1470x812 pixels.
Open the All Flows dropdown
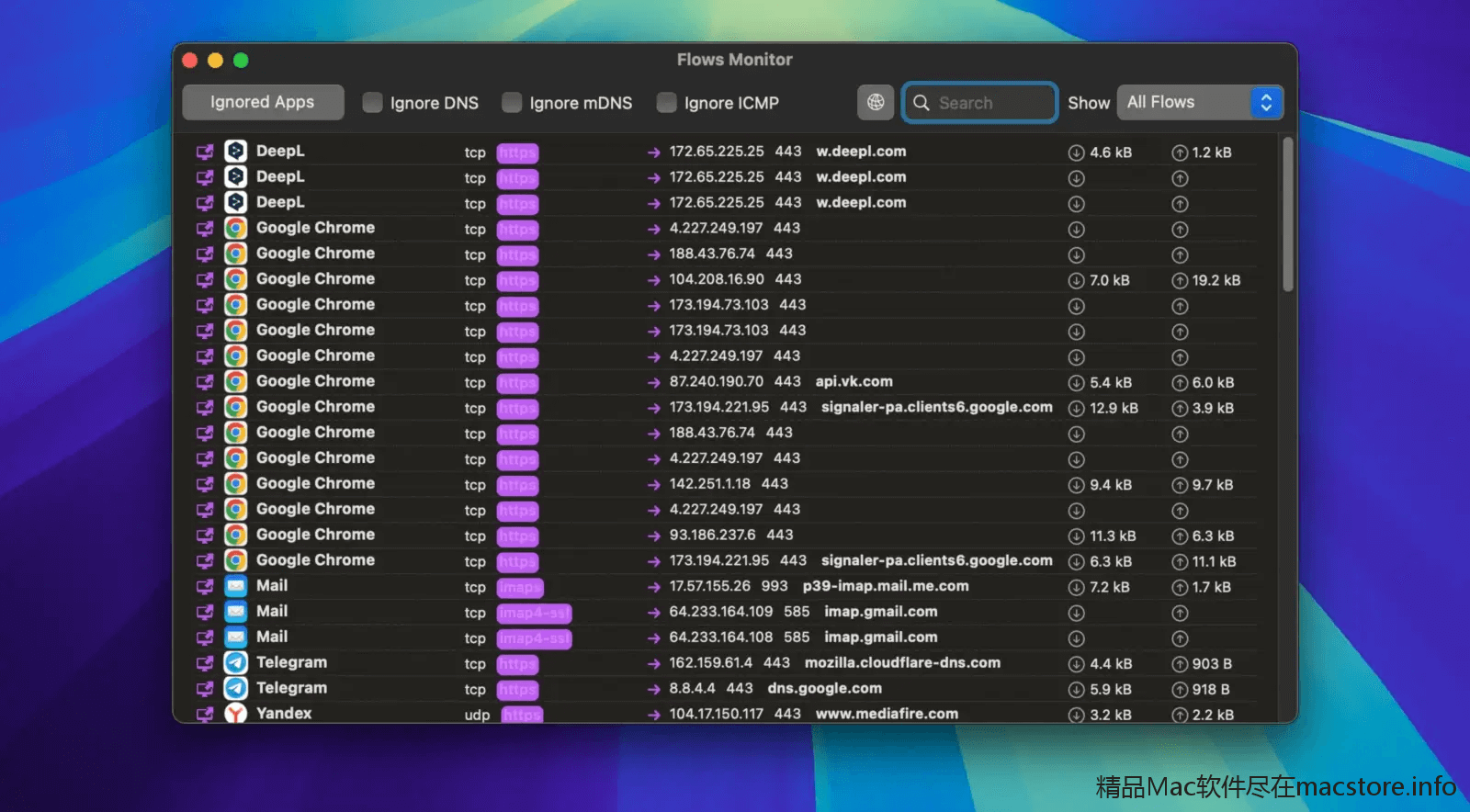pos(1200,102)
